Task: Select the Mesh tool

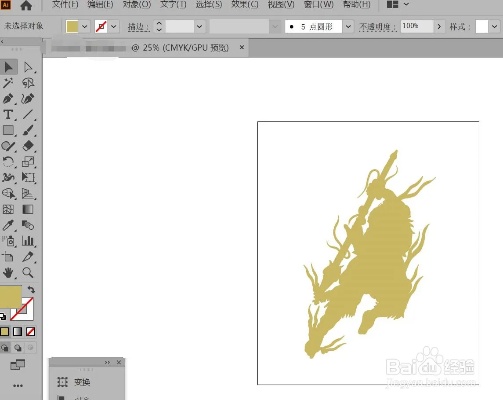Action: (8, 209)
